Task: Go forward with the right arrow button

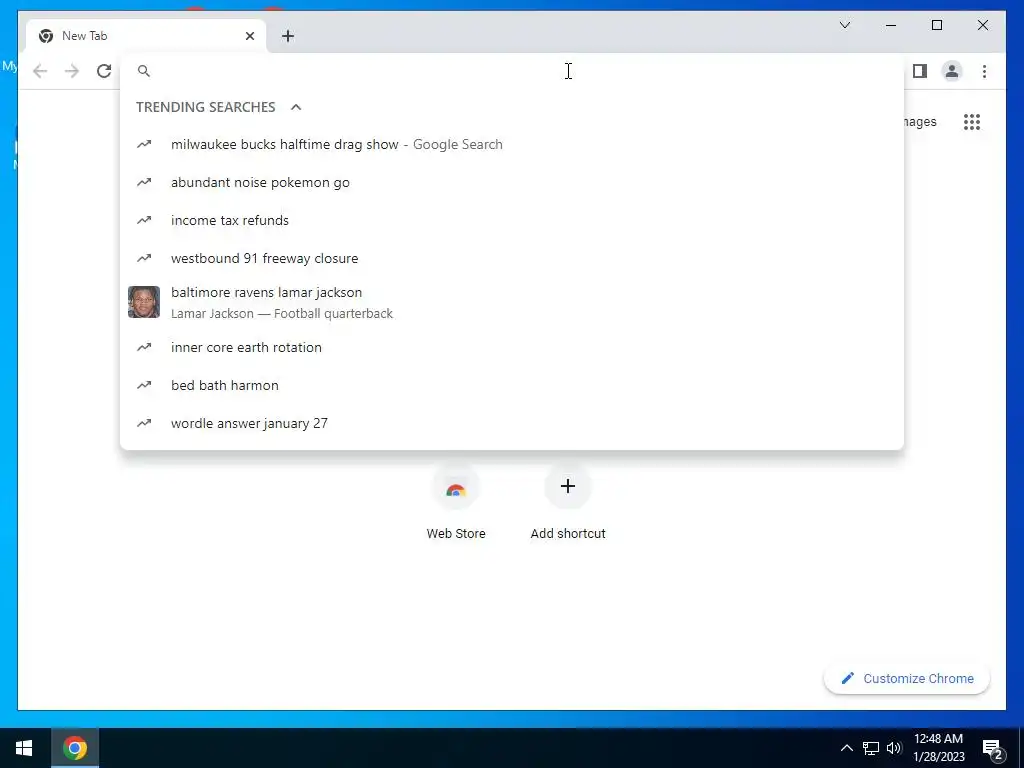Action: [72, 71]
